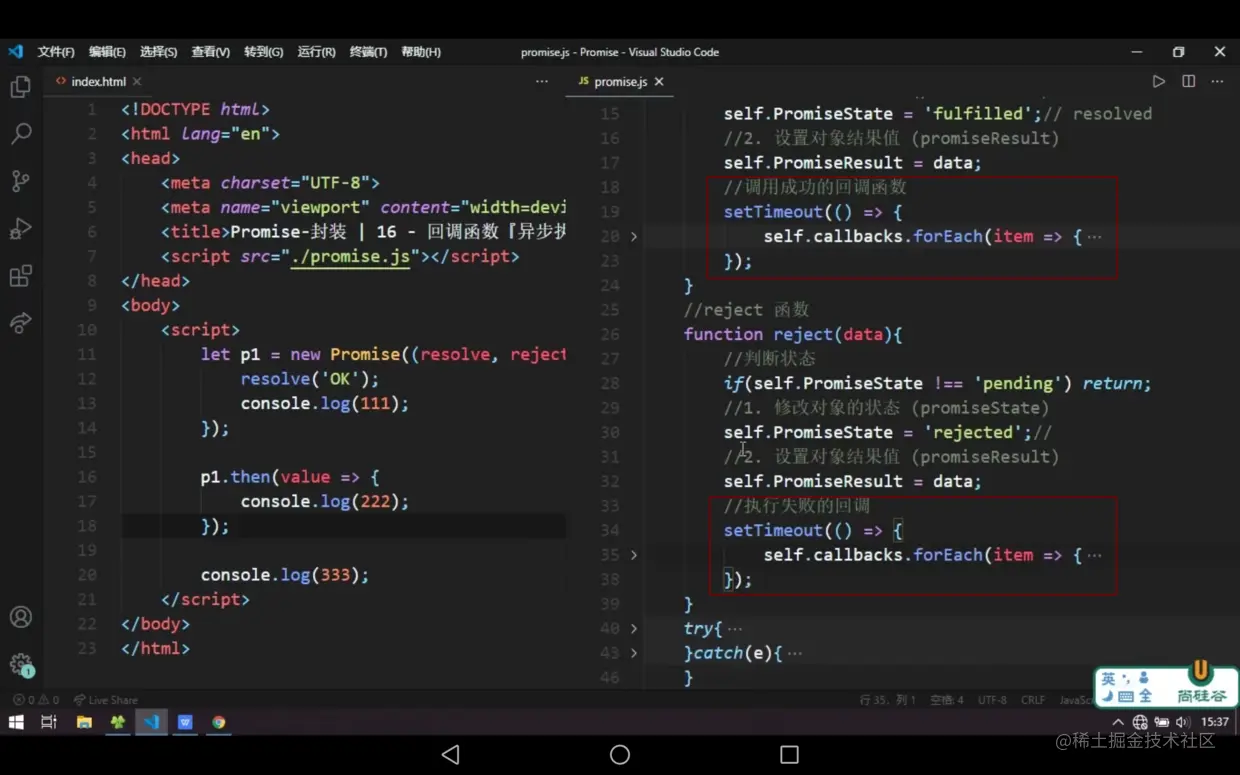Open Google Chrome from the taskbar
This screenshot has height=775, width=1240.
[218, 722]
